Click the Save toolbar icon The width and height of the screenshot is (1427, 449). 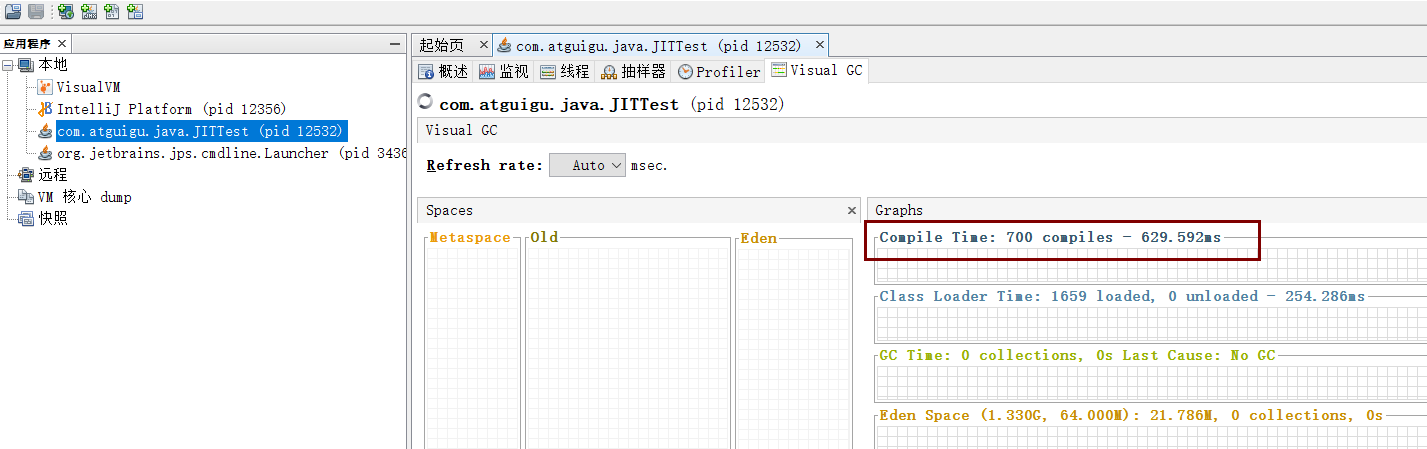point(36,12)
